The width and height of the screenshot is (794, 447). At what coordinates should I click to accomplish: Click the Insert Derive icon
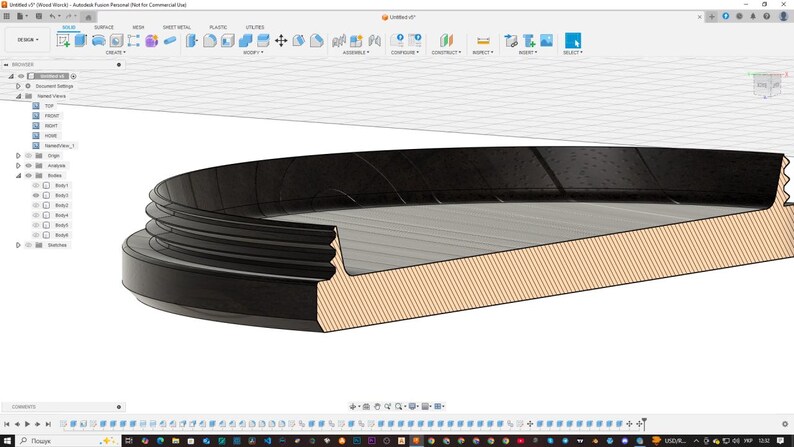[511, 40]
